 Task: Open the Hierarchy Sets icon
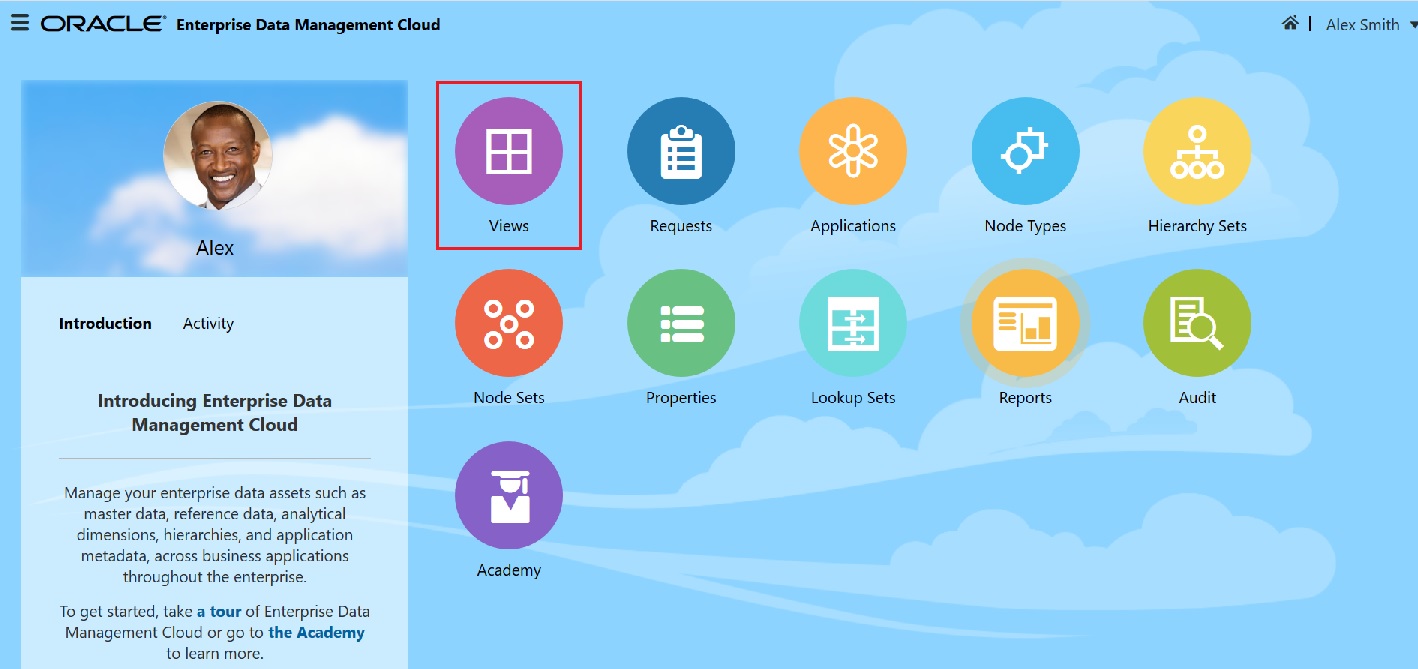1197,150
